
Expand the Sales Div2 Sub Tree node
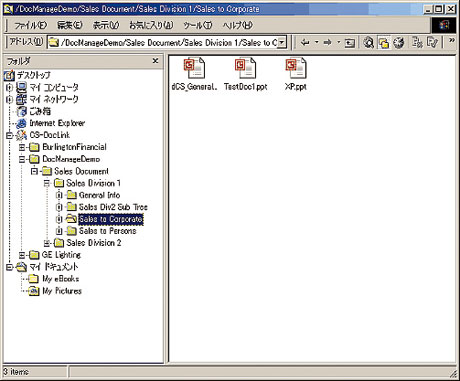(59, 207)
